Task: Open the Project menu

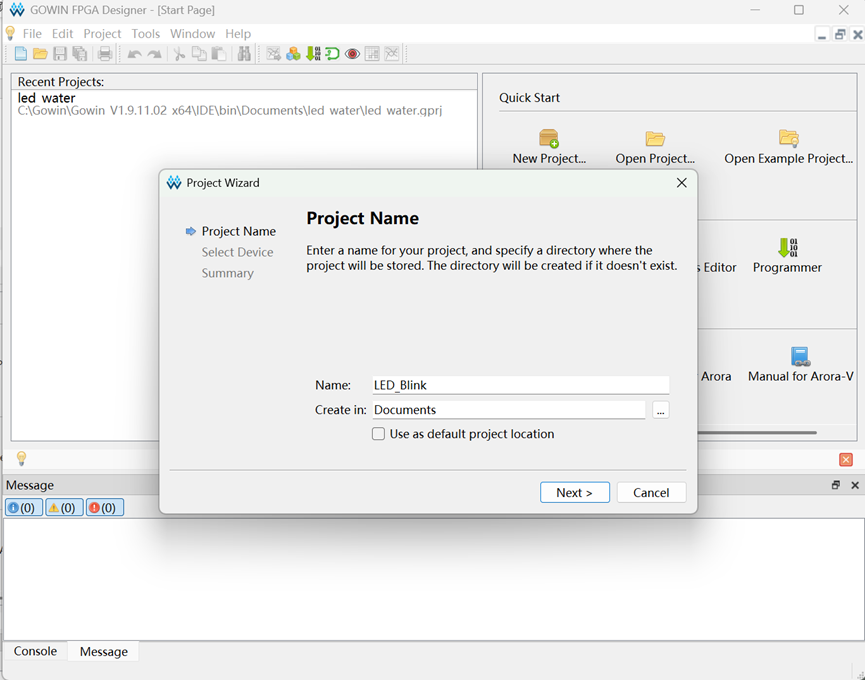Action: pos(102,34)
